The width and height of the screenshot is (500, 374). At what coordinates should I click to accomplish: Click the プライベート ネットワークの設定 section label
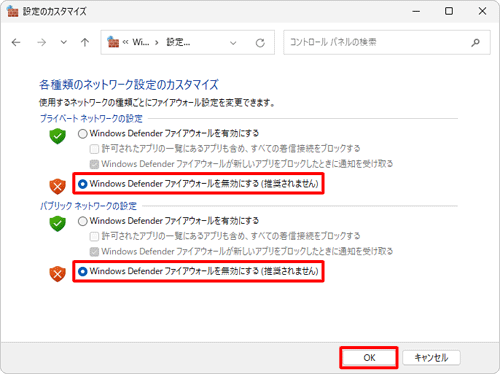[x=91, y=118]
